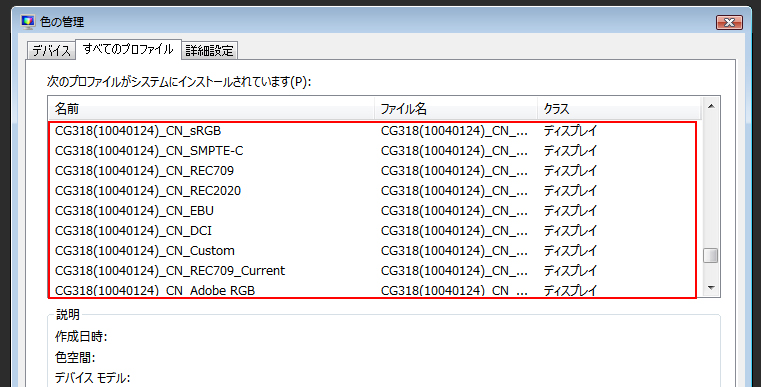Select profile CG318(10040124)_CN_SMPTE-C
The width and height of the screenshot is (761, 387).
(x=374, y=151)
